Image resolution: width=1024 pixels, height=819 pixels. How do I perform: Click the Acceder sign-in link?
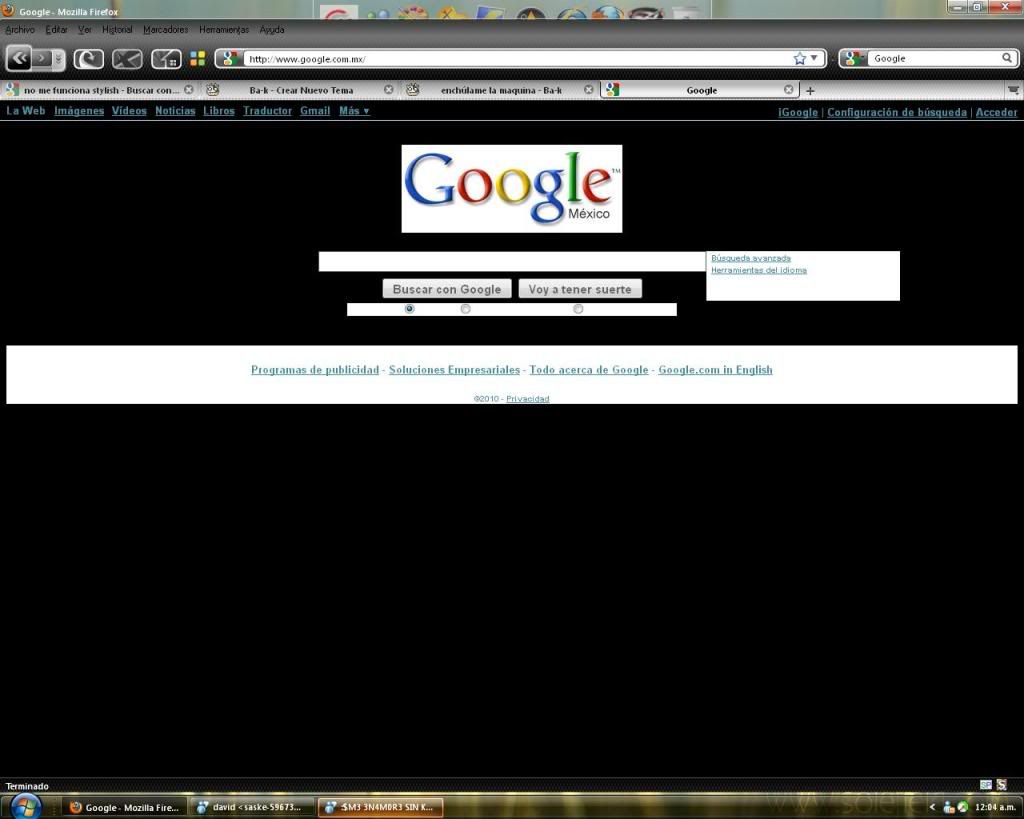(x=997, y=112)
